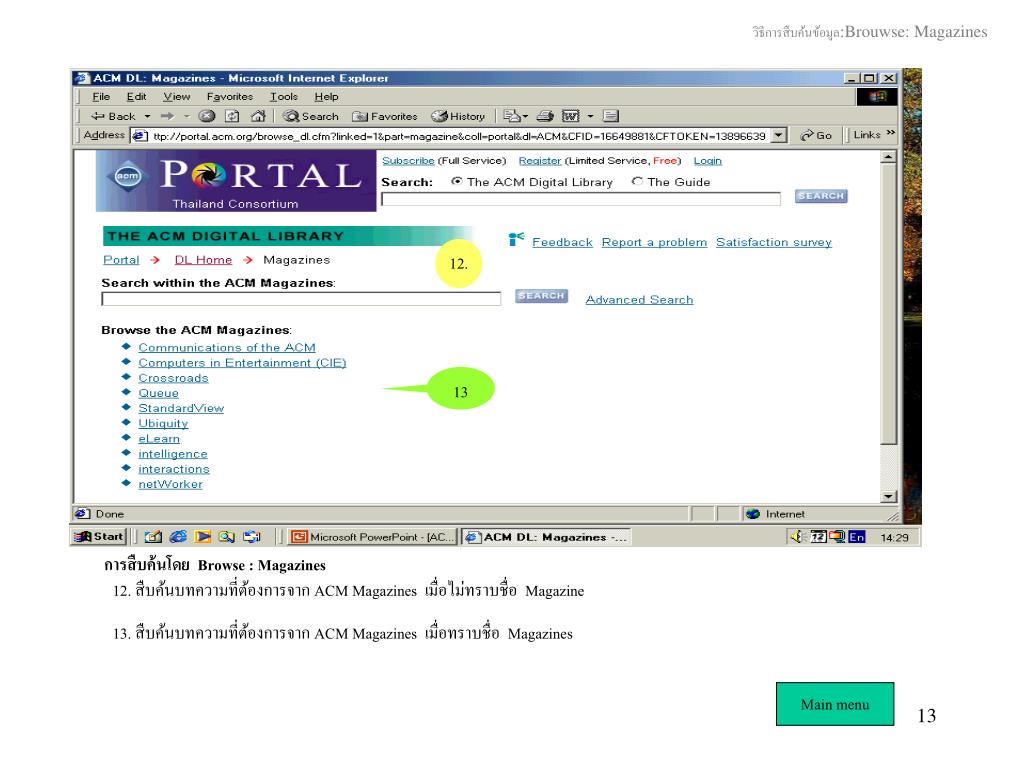This screenshot has height=768, width=1024.
Task: Expand the Back button history dropdown
Action: [x=148, y=116]
